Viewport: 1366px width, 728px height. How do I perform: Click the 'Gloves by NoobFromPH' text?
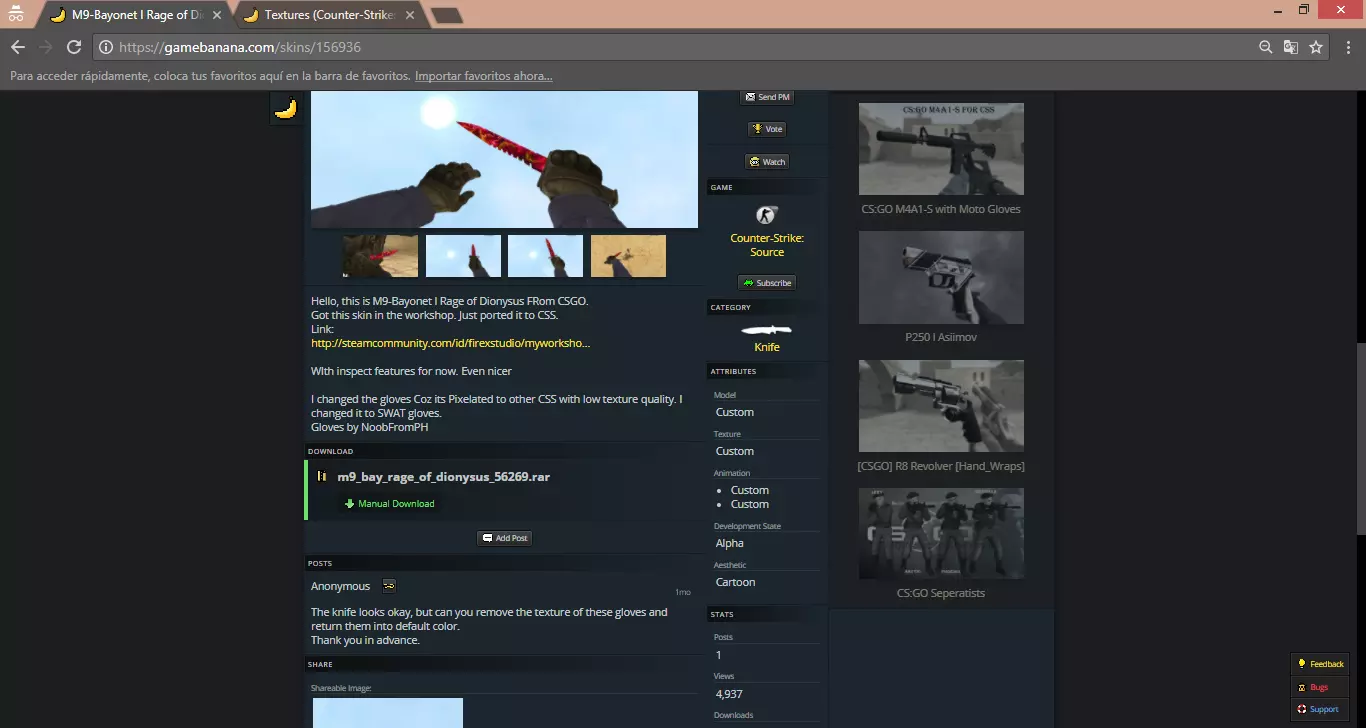click(x=370, y=427)
